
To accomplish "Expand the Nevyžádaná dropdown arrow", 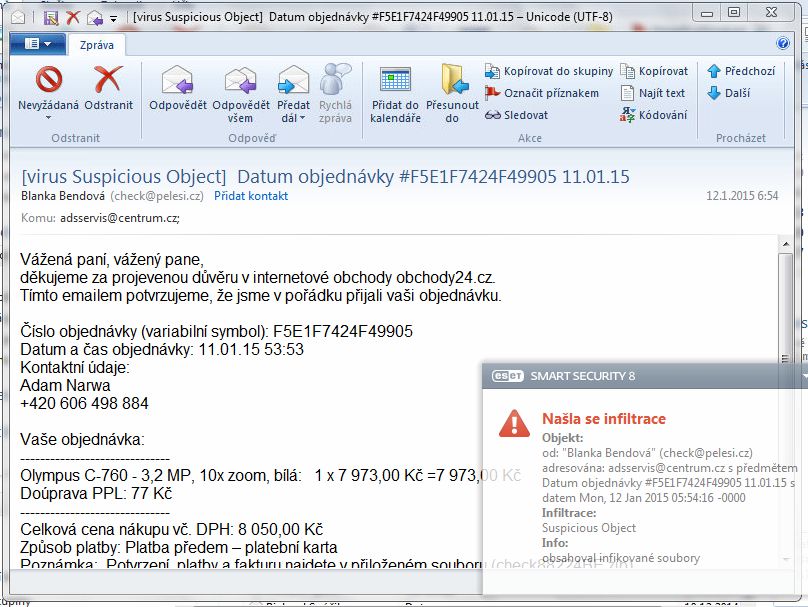I will [x=48, y=118].
